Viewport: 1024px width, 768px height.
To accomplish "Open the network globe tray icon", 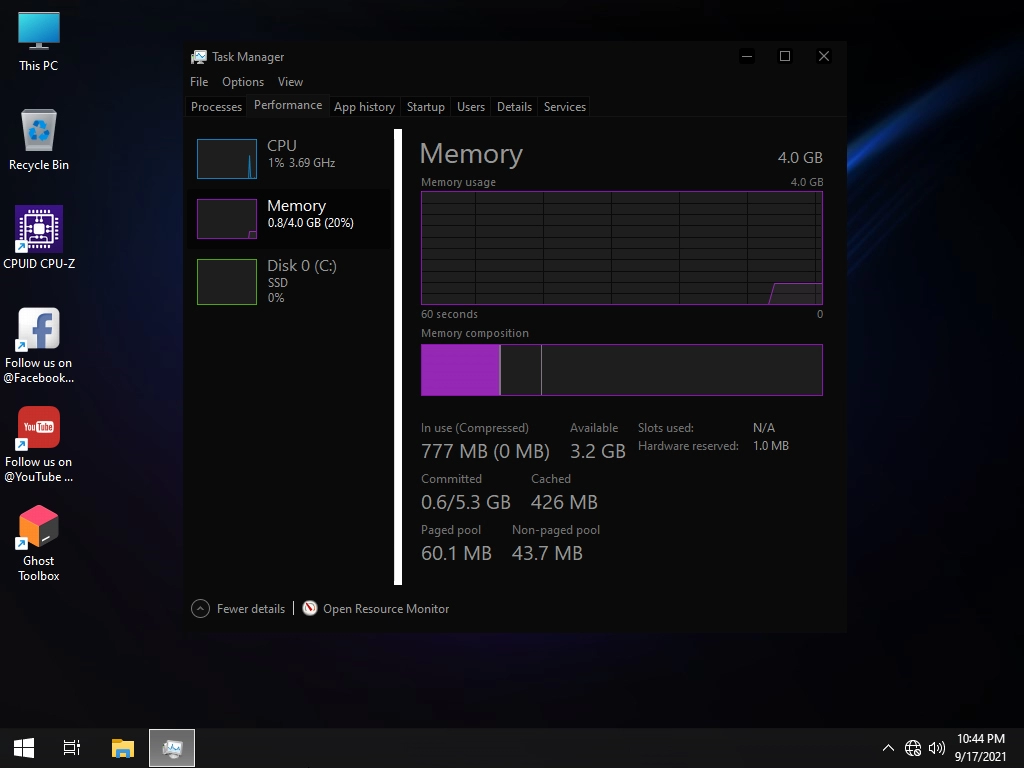I will click(x=912, y=748).
